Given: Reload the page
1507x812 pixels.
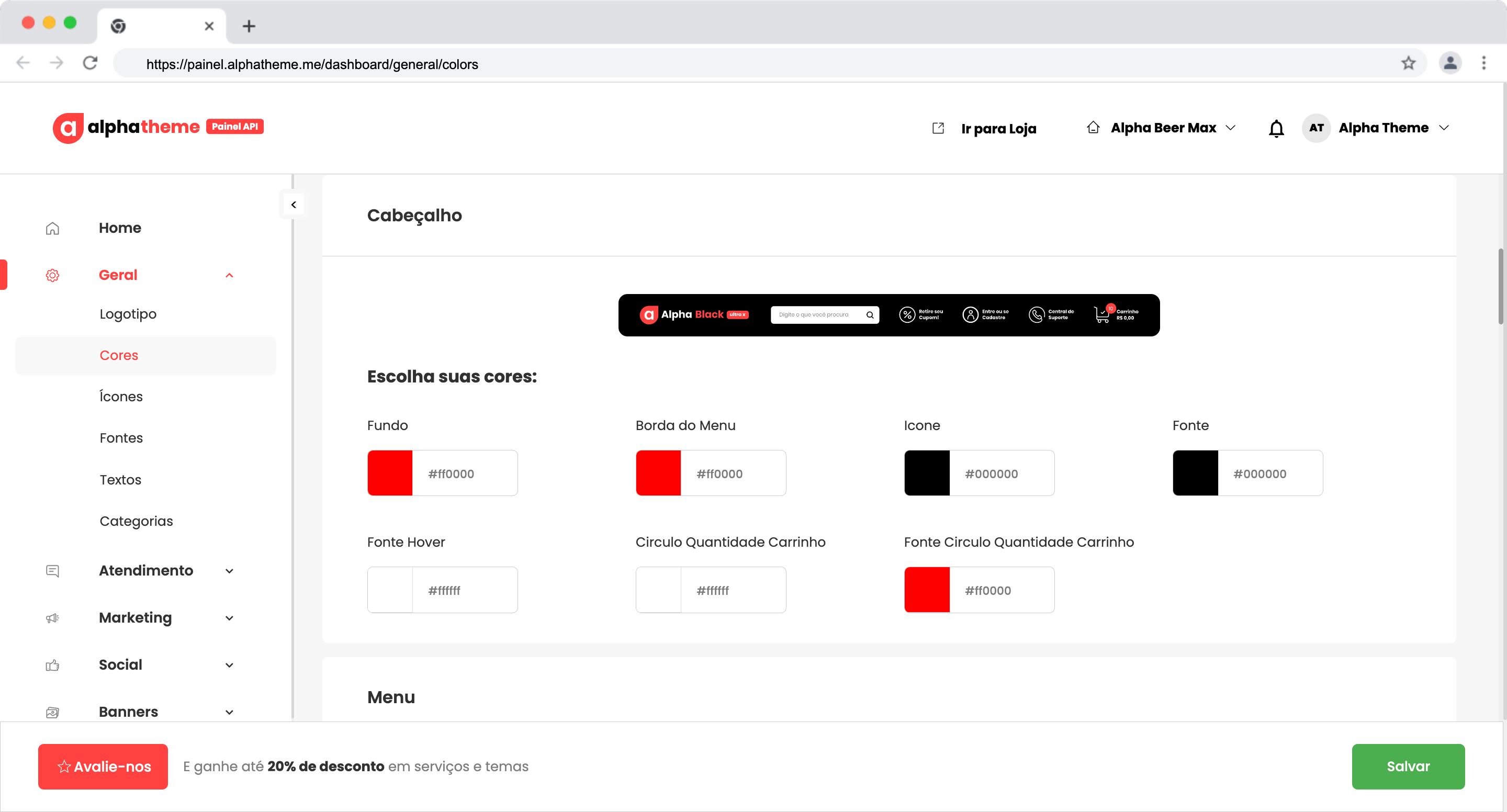Looking at the screenshot, I should coord(90,63).
